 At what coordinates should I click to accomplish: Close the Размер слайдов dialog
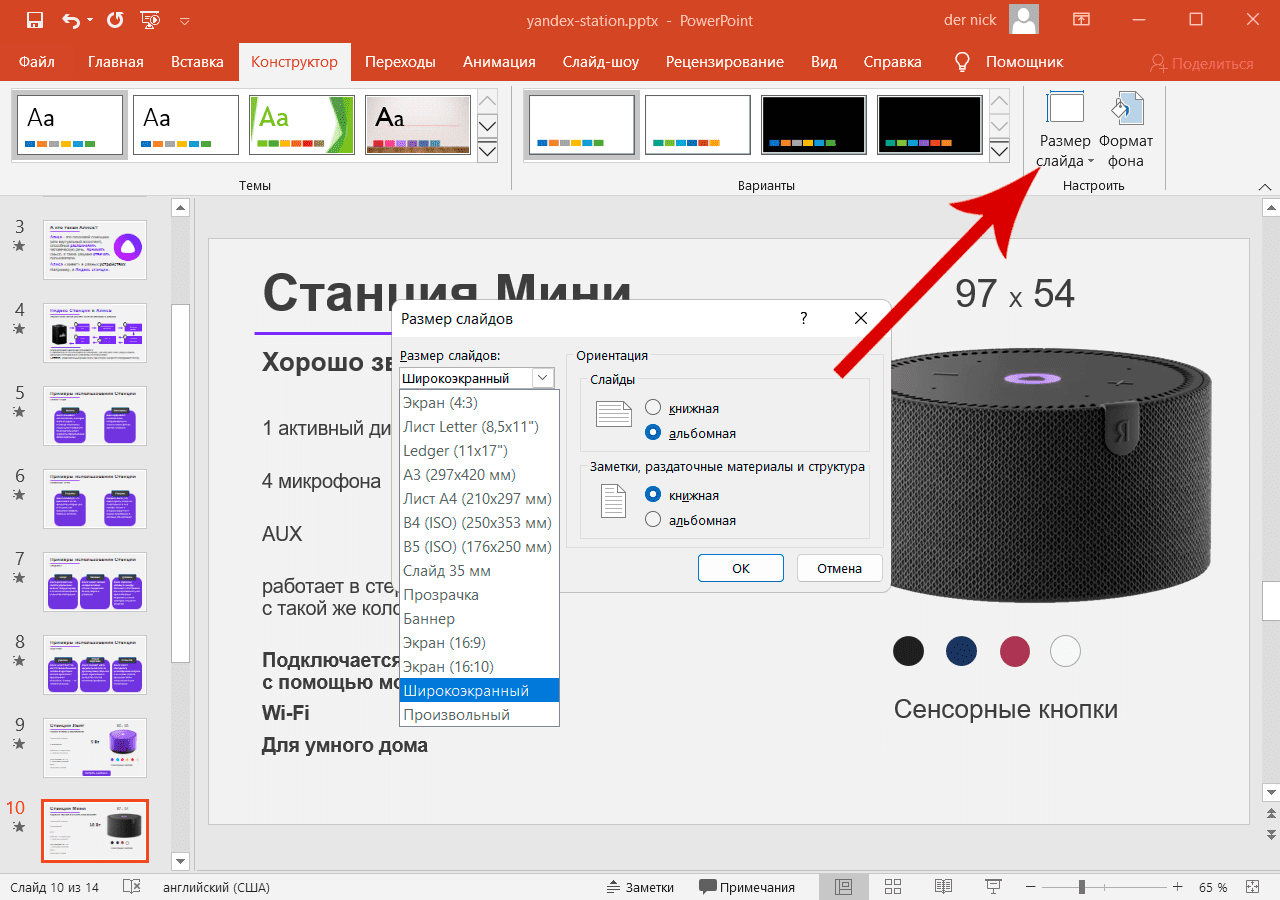(x=861, y=318)
